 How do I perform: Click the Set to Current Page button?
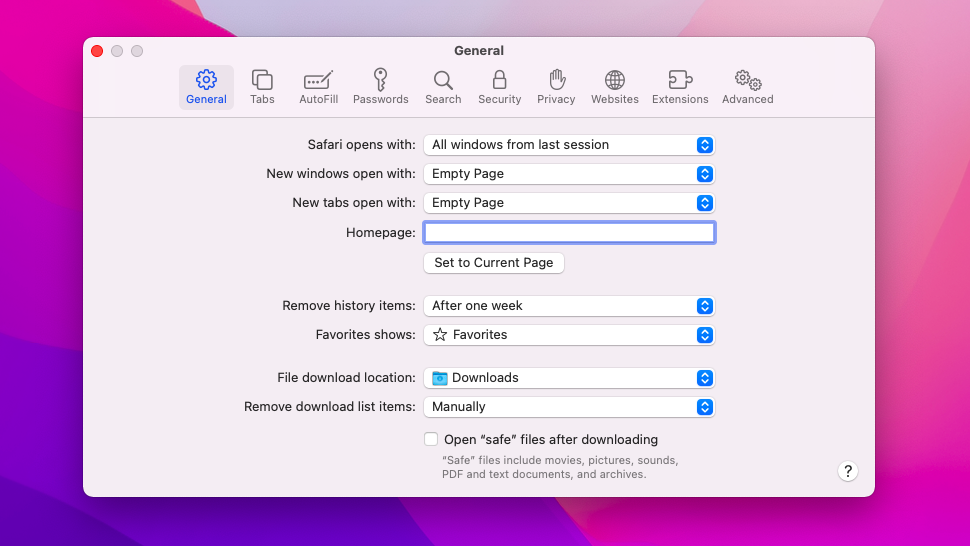[494, 263]
